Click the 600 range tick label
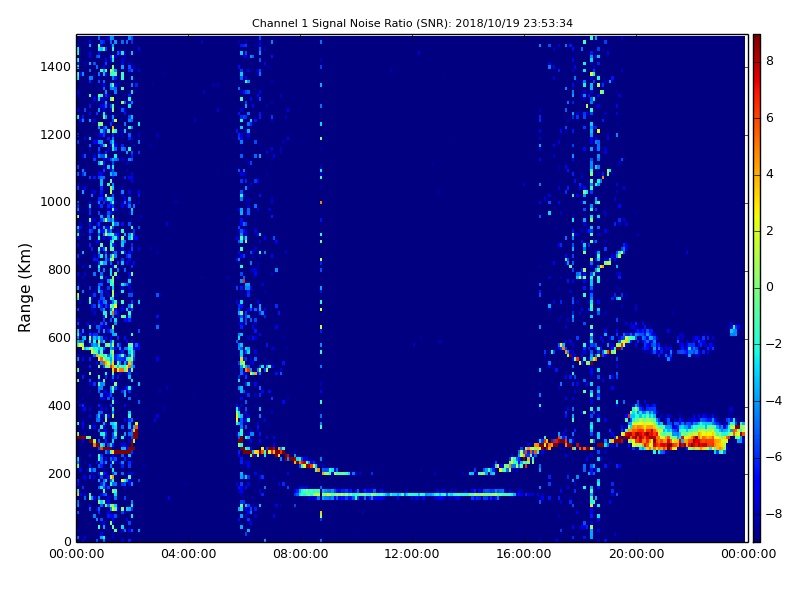 (59, 338)
